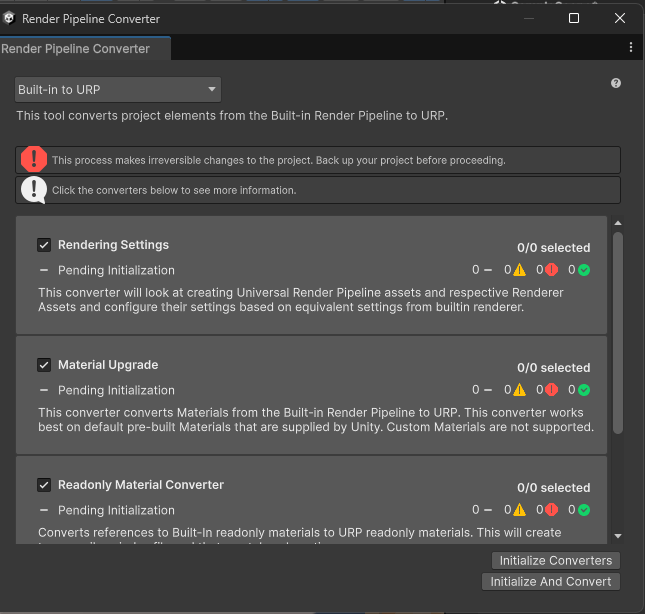Click the pending dash icon under Material Upgrade
This screenshot has width=645, height=614.
pyautogui.click(x=44, y=390)
